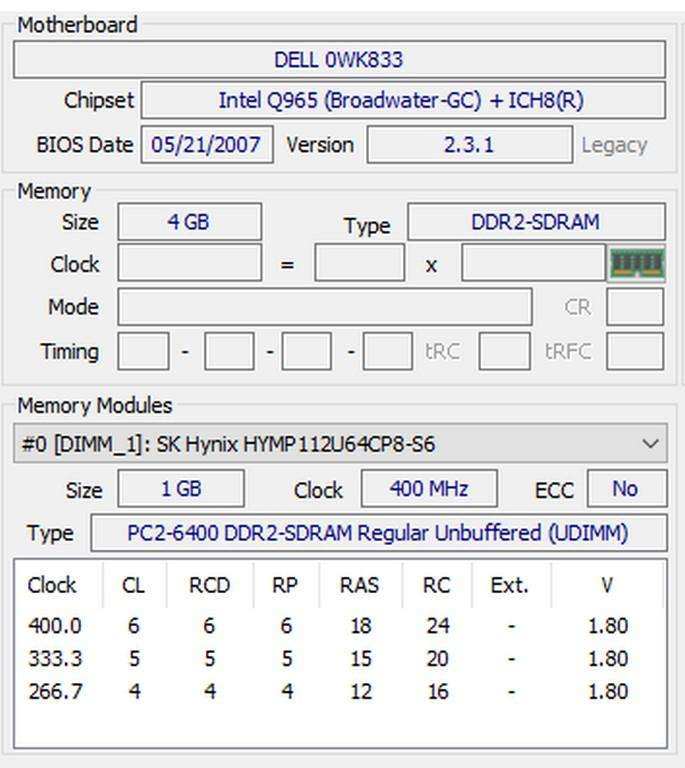Click the DELL 0WK833 motherboard field

338,59
